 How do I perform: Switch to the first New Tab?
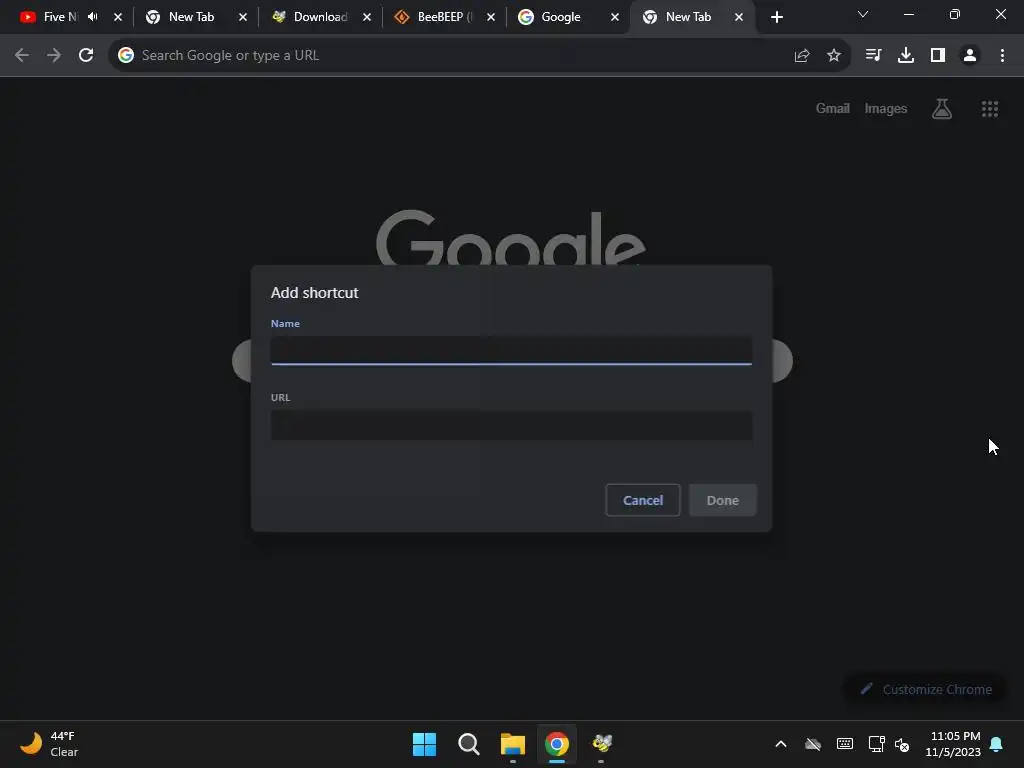191,17
